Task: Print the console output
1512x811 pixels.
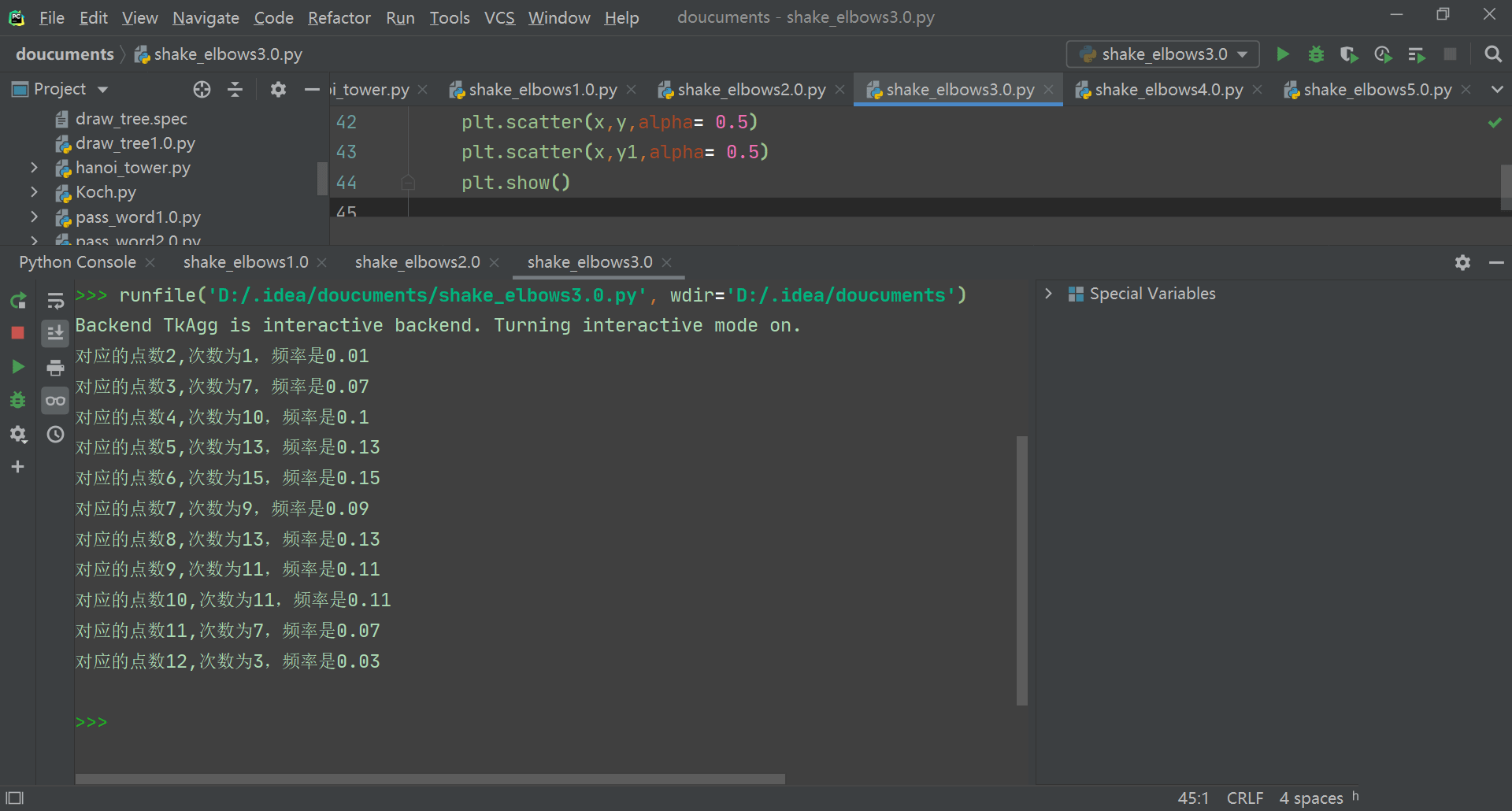Action: pyautogui.click(x=55, y=367)
